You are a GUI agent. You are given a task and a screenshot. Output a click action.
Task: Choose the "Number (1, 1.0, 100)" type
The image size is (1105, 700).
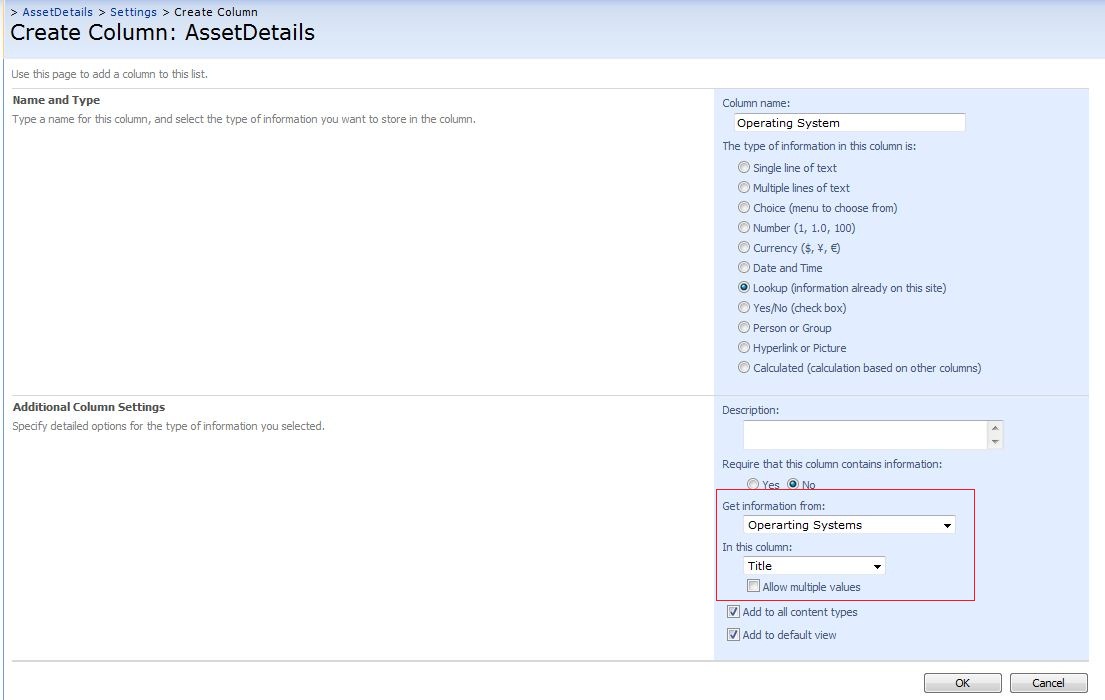tap(744, 228)
